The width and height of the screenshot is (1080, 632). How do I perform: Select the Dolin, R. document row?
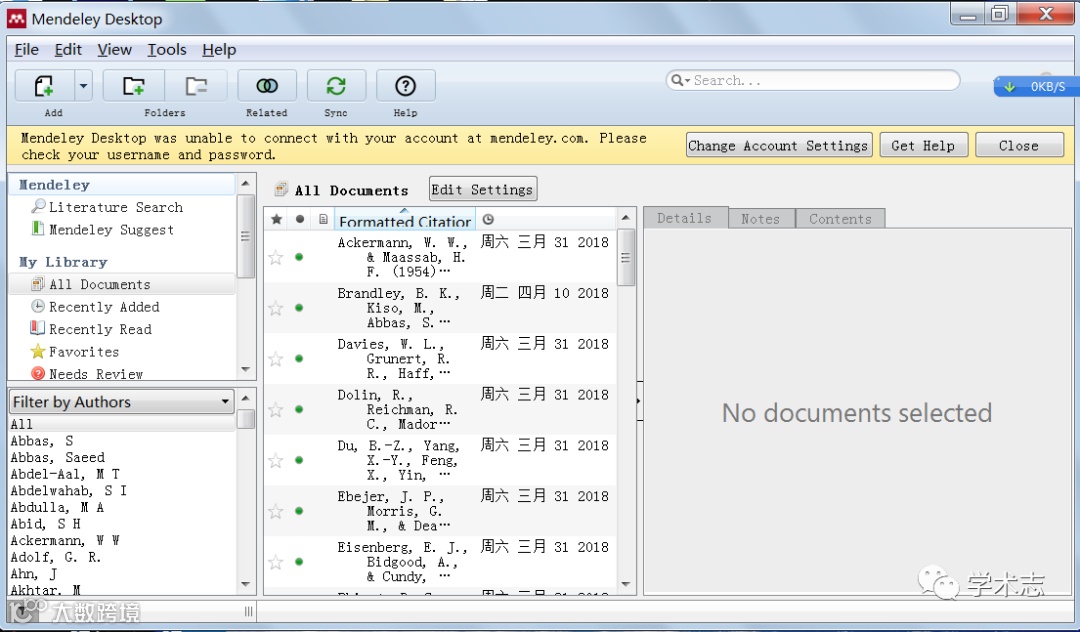(x=440, y=410)
